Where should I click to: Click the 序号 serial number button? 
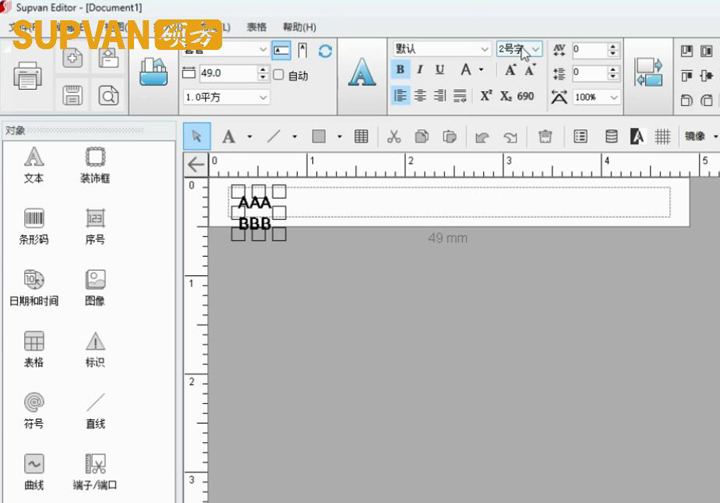pyautogui.click(x=95, y=225)
